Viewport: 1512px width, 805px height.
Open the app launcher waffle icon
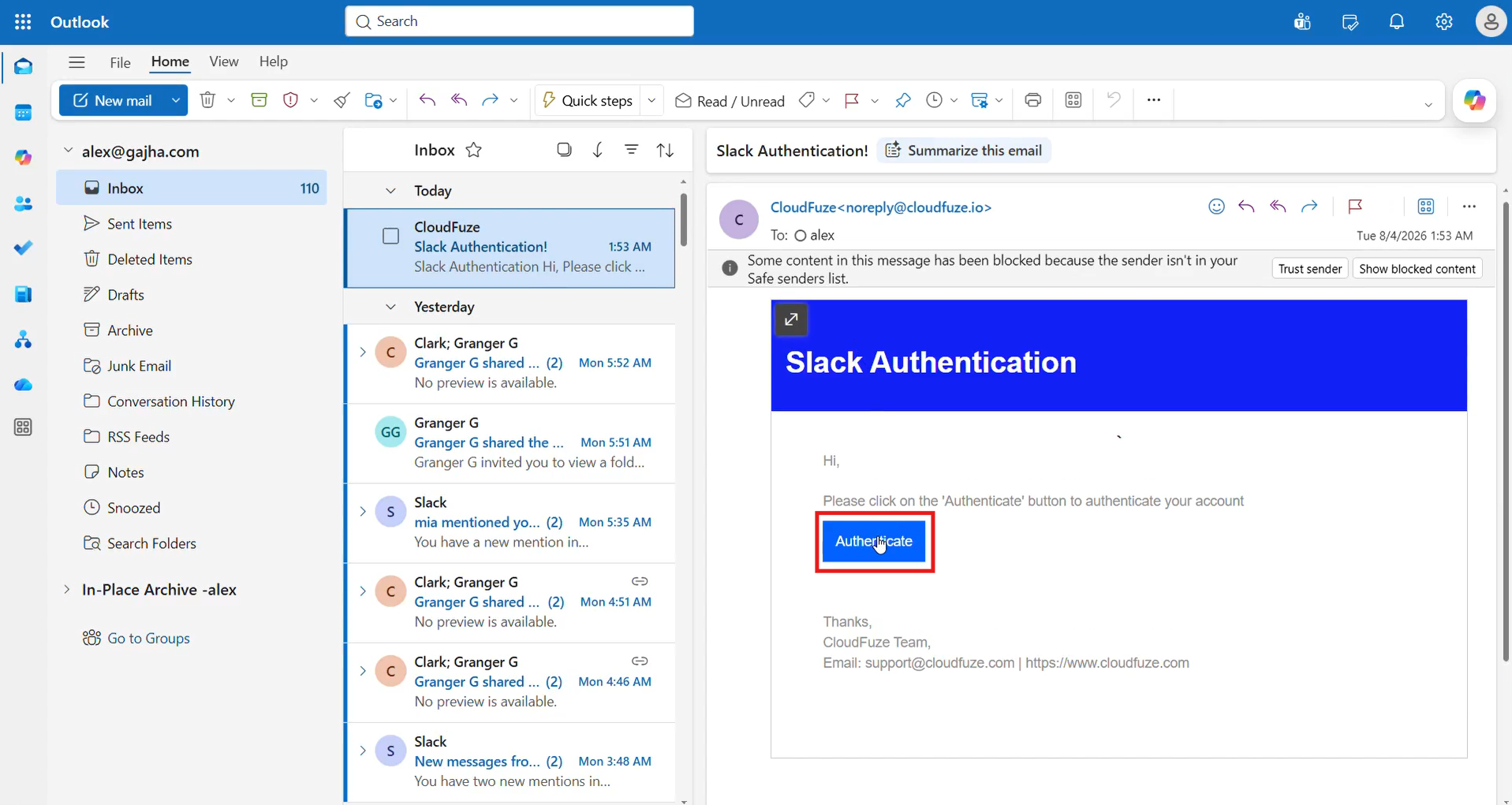pyautogui.click(x=23, y=22)
